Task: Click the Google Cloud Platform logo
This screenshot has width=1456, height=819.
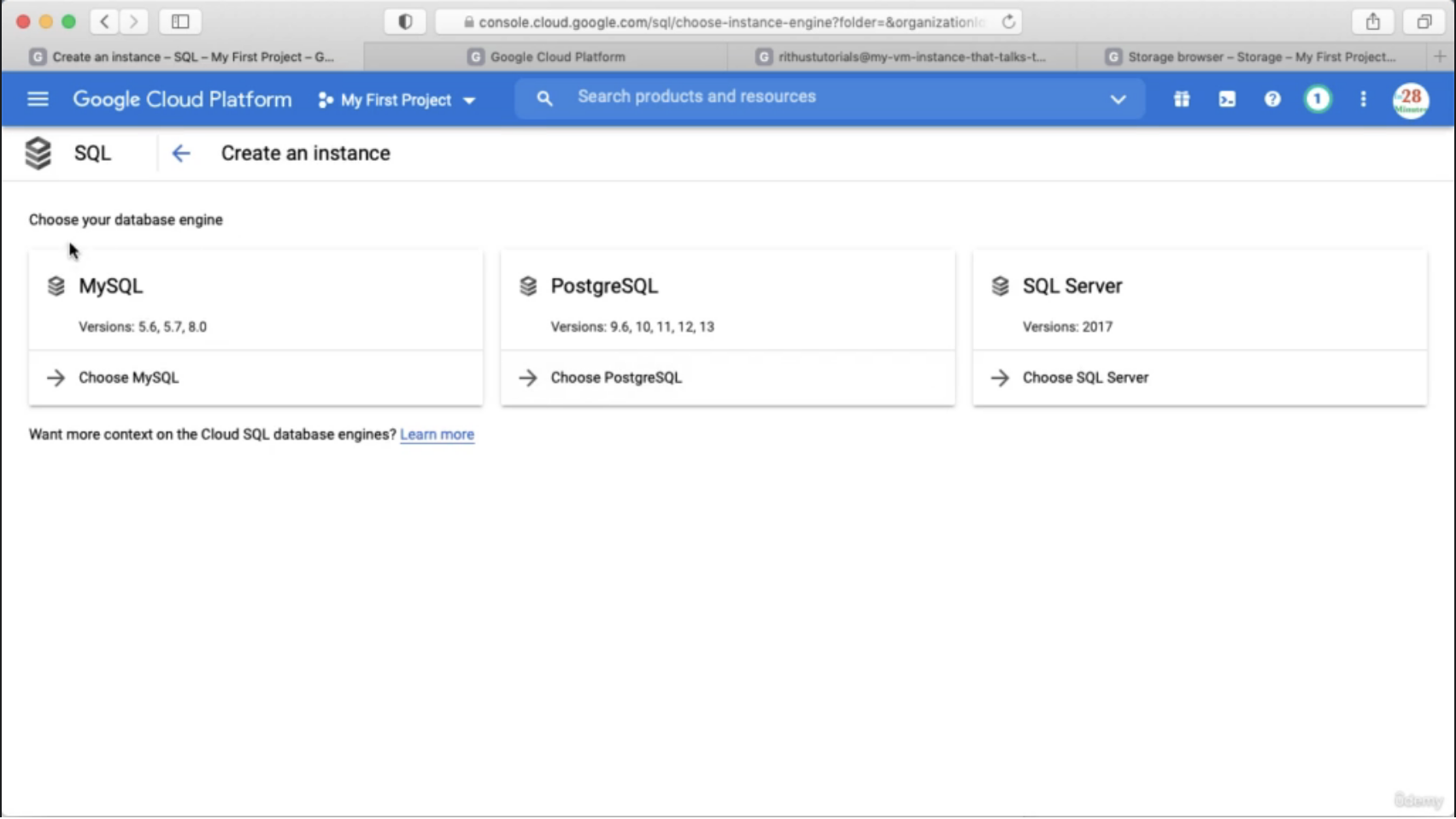Action: click(182, 99)
